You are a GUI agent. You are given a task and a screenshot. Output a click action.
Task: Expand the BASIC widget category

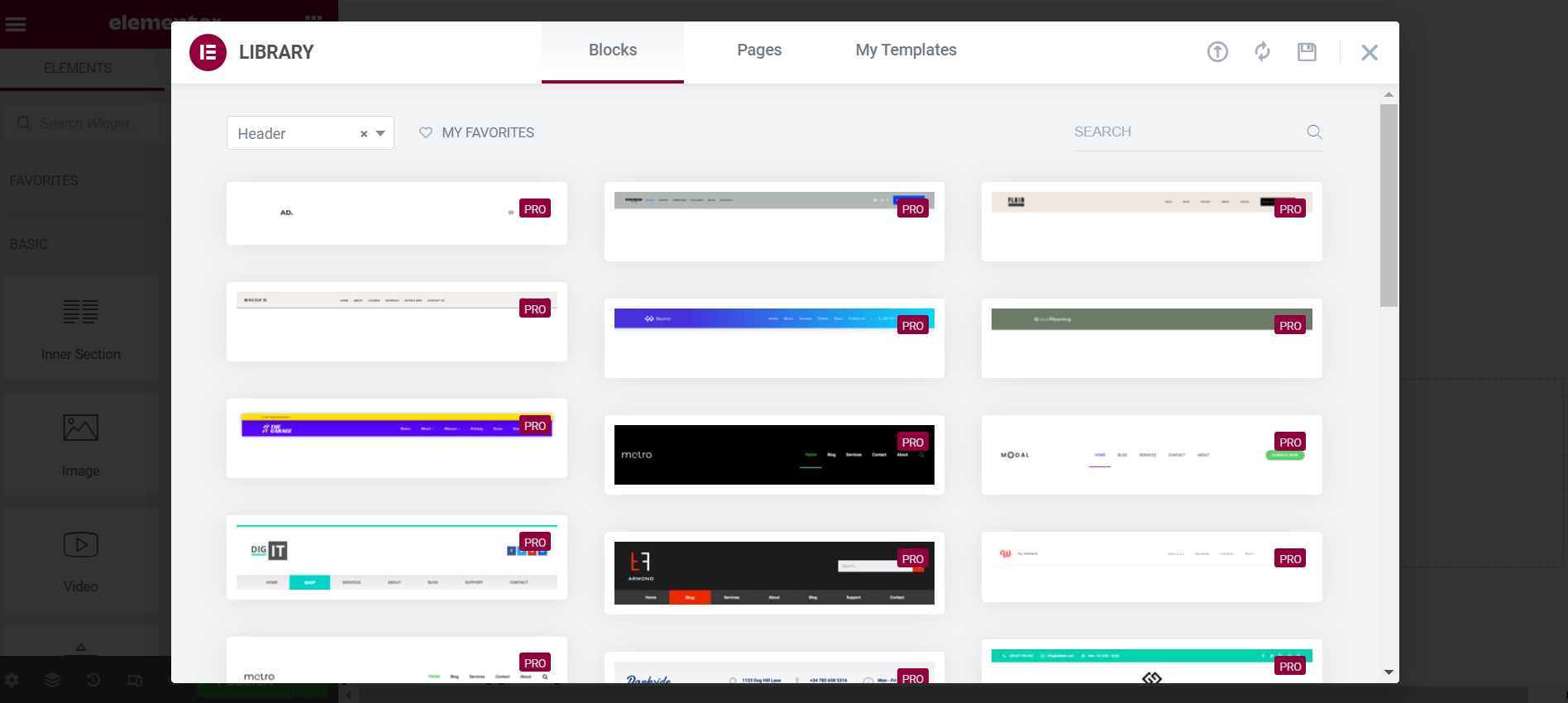pyautogui.click(x=29, y=244)
